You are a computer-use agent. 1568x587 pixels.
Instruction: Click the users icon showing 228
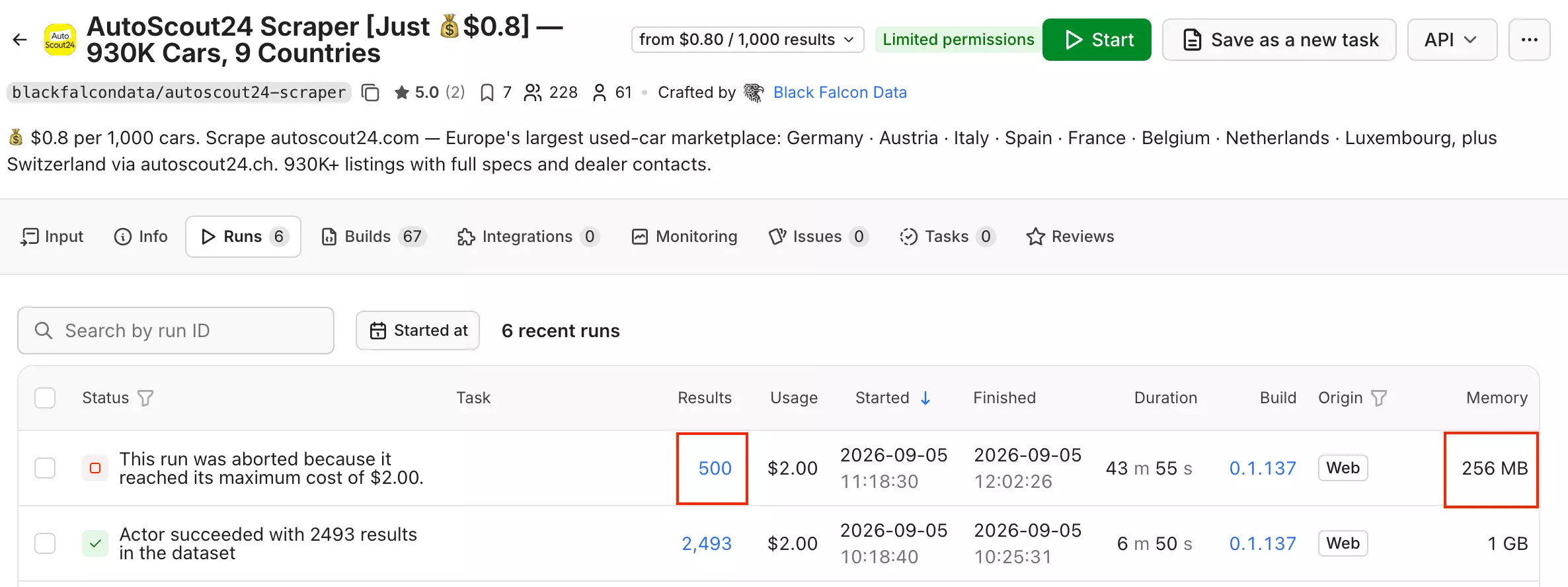tap(533, 93)
